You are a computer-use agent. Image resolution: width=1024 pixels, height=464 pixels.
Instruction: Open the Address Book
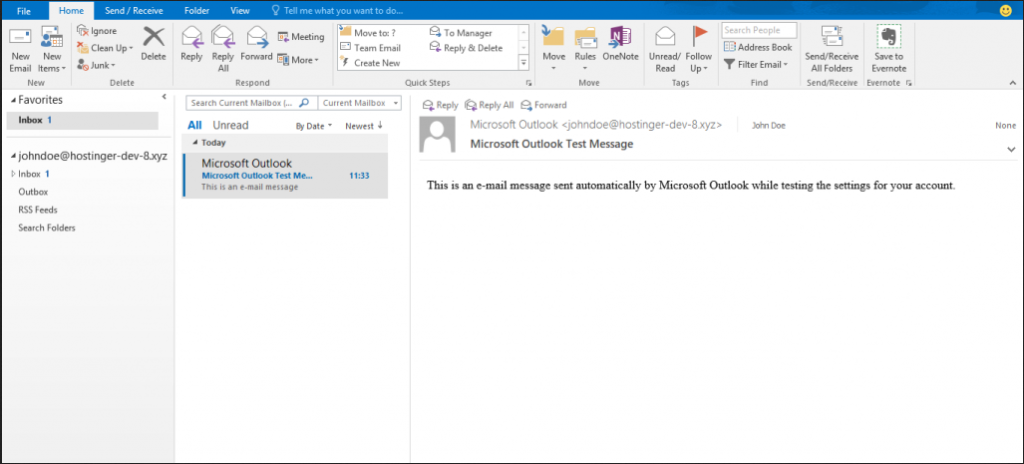[758, 47]
